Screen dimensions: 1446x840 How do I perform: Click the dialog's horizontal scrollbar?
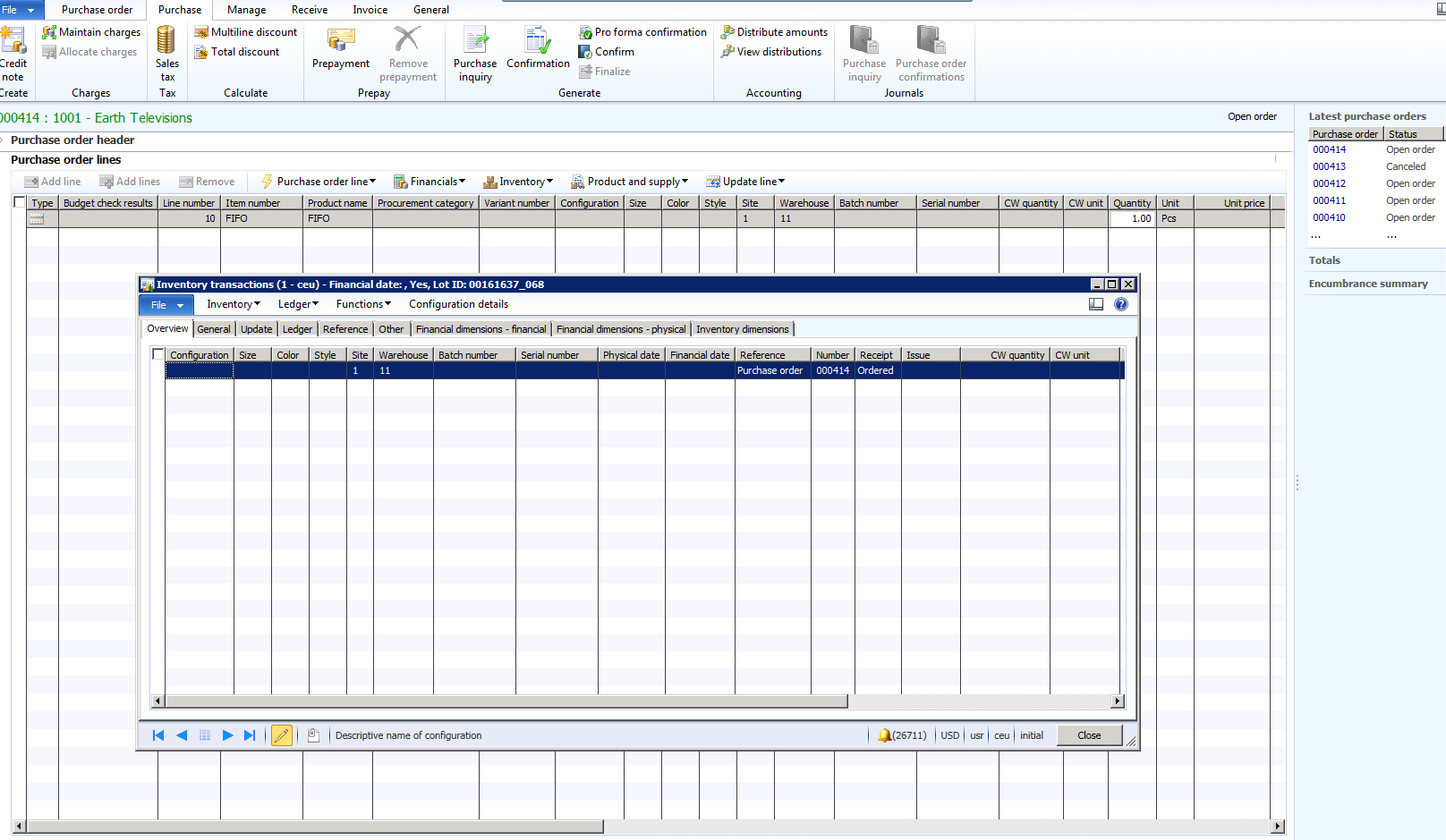506,701
